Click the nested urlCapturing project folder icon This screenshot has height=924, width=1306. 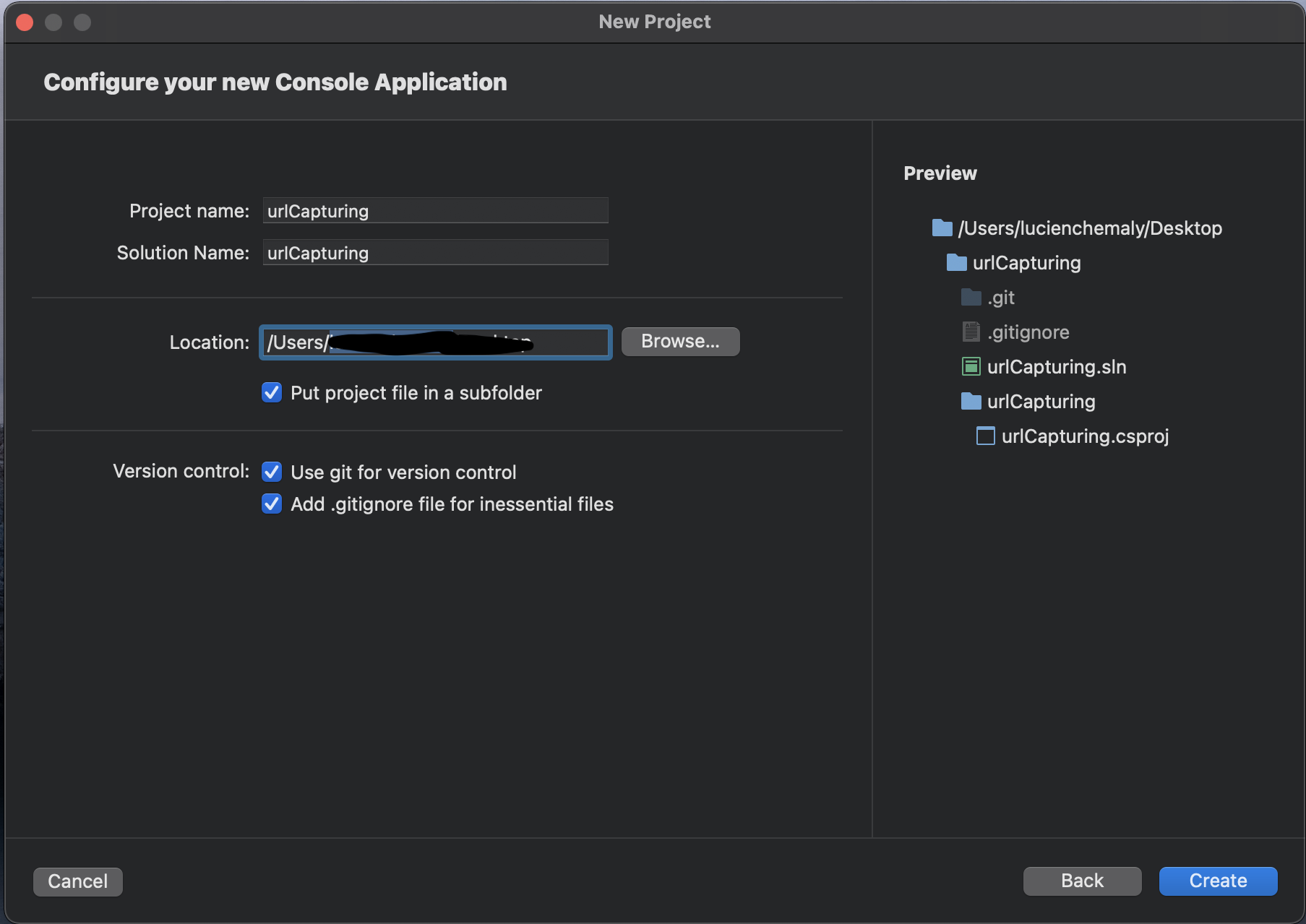(x=971, y=401)
